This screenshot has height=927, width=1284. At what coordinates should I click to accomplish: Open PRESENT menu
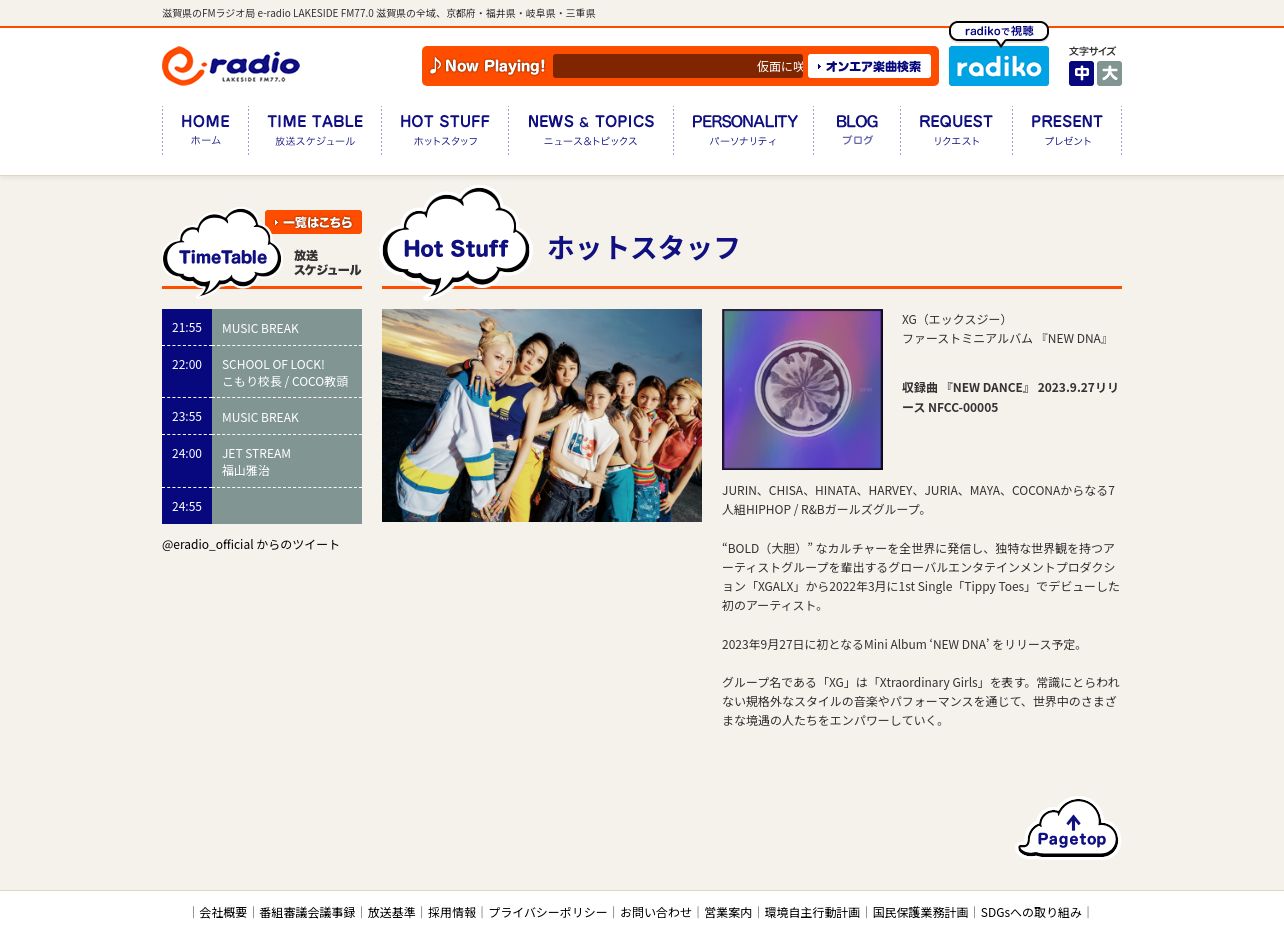click(x=1067, y=130)
